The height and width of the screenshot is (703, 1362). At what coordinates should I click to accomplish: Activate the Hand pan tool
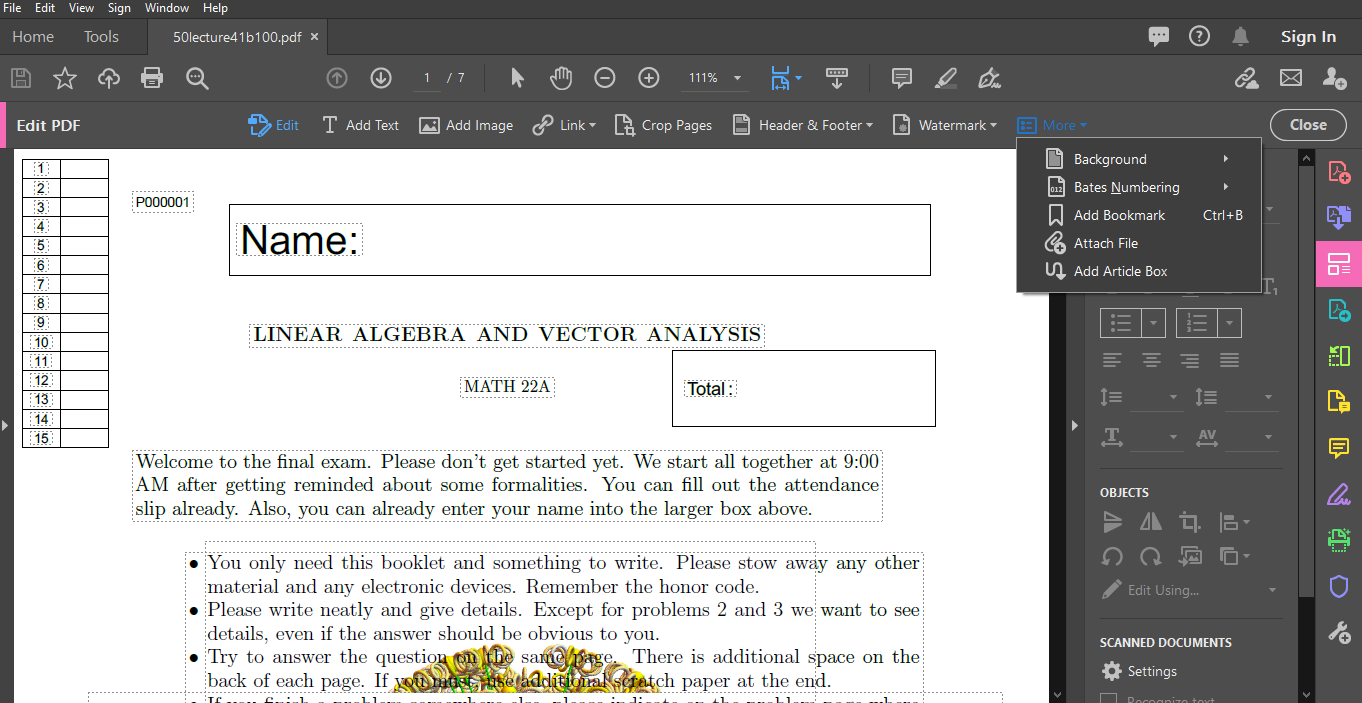pyautogui.click(x=561, y=78)
